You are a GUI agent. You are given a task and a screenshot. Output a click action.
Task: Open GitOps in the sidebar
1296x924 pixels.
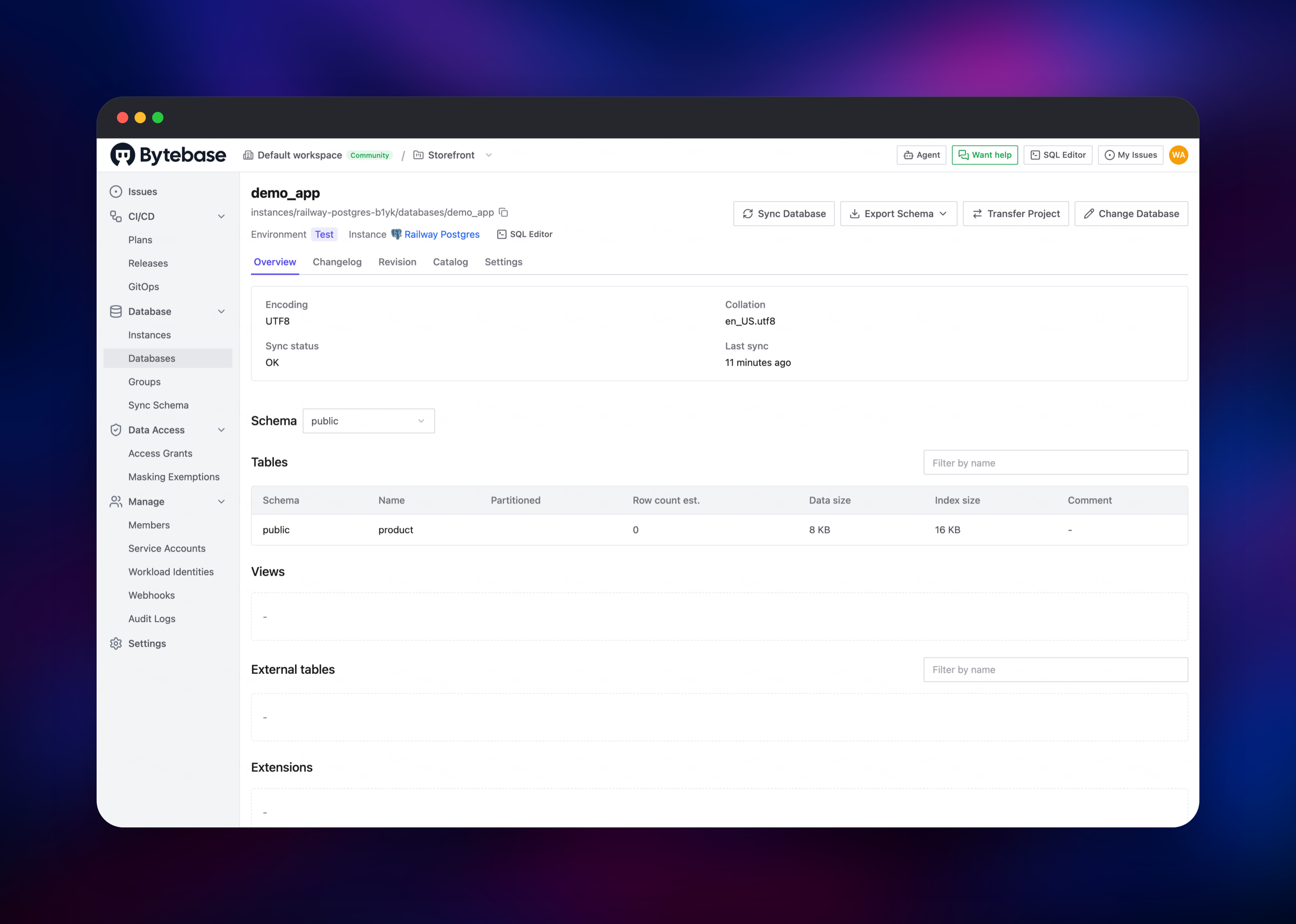pos(143,287)
